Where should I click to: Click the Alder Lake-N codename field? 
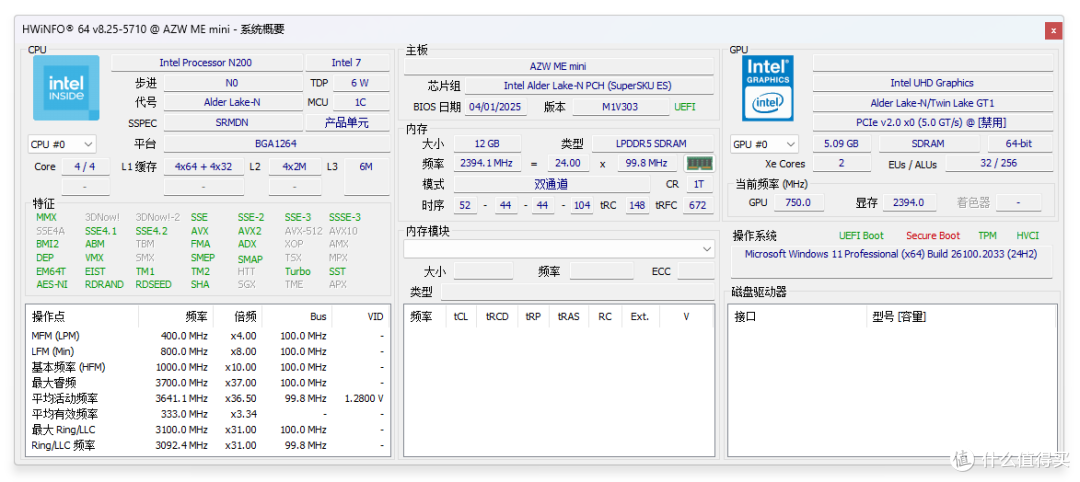point(232,102)
